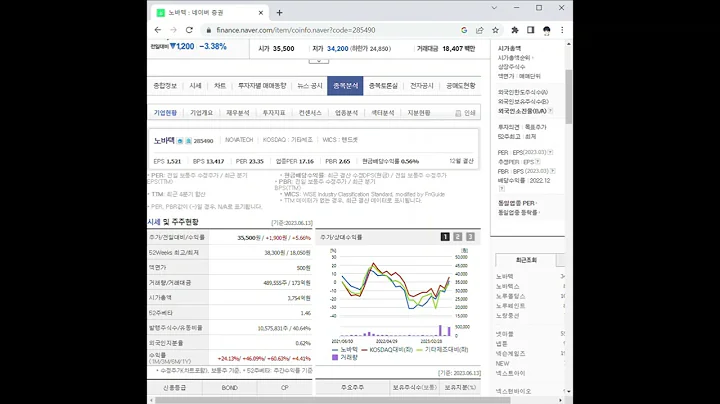Click second small icon beside 노바텍 name
Viewport: 720px width, 404px height.
[188, 141]
